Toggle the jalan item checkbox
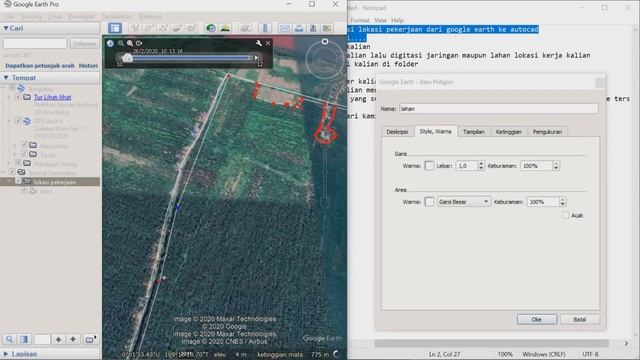 24,190
